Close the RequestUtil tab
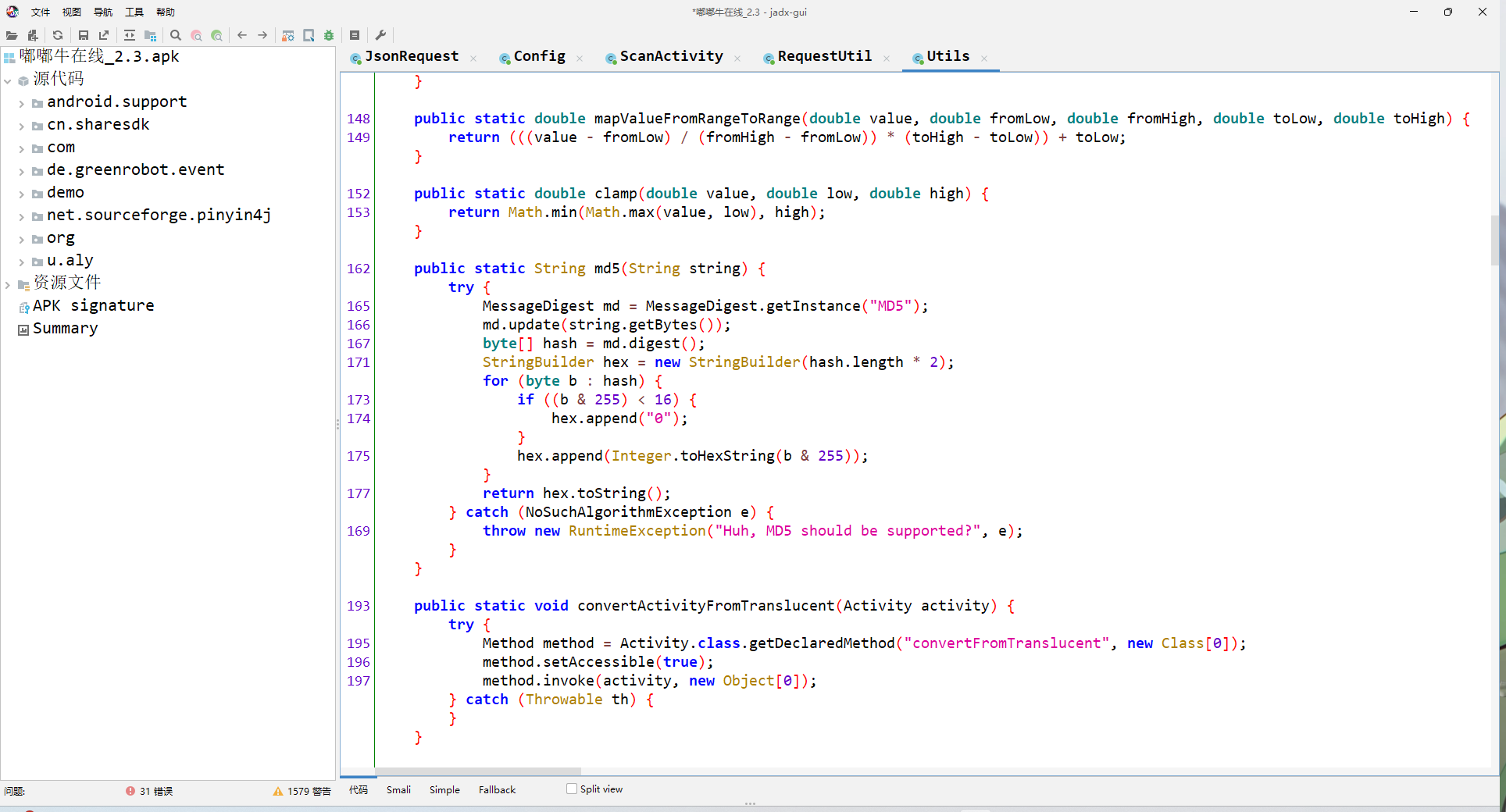 887,59
